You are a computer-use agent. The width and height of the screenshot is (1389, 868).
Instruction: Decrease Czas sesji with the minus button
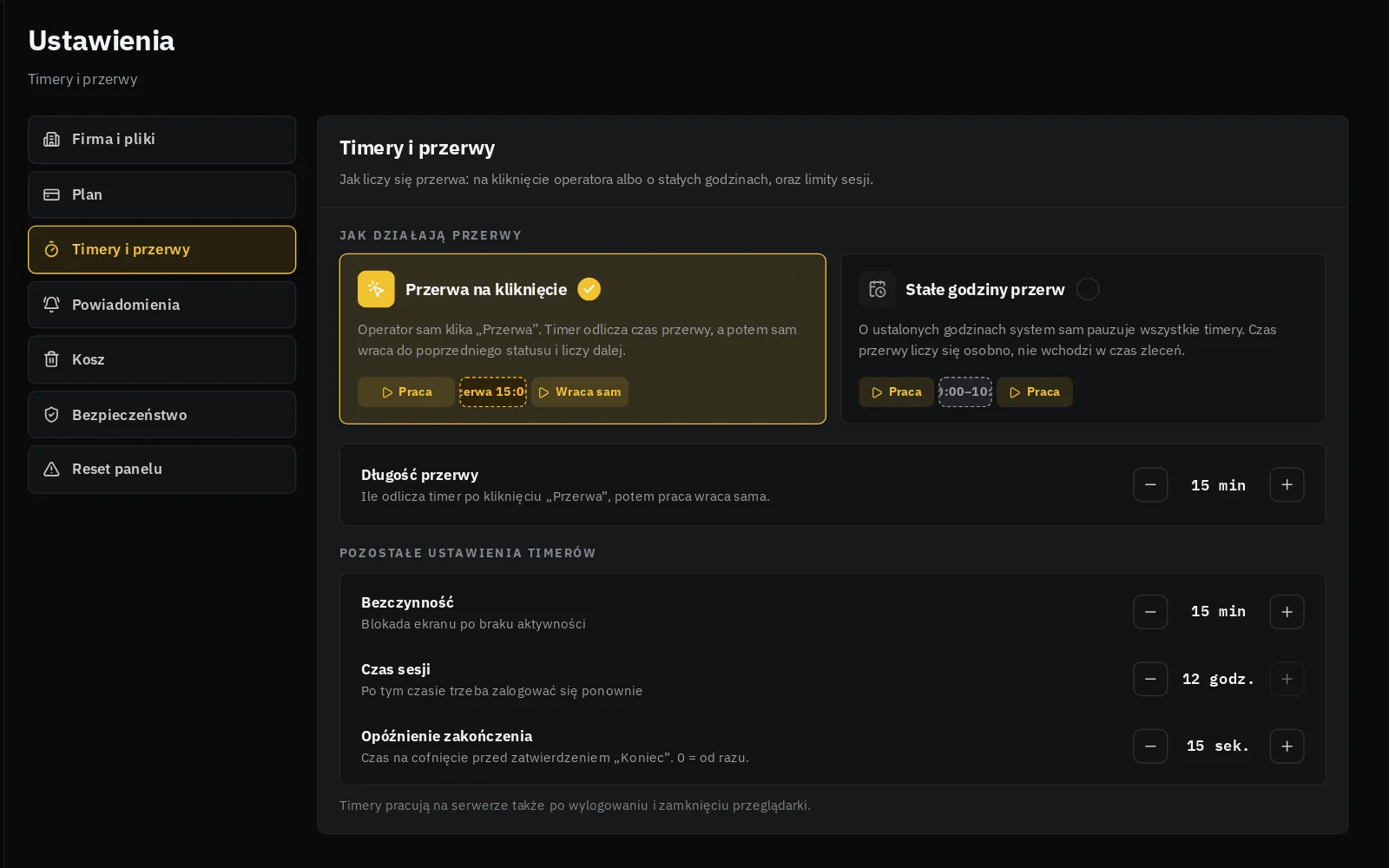pyautogui.click(x=1150, y=679)
